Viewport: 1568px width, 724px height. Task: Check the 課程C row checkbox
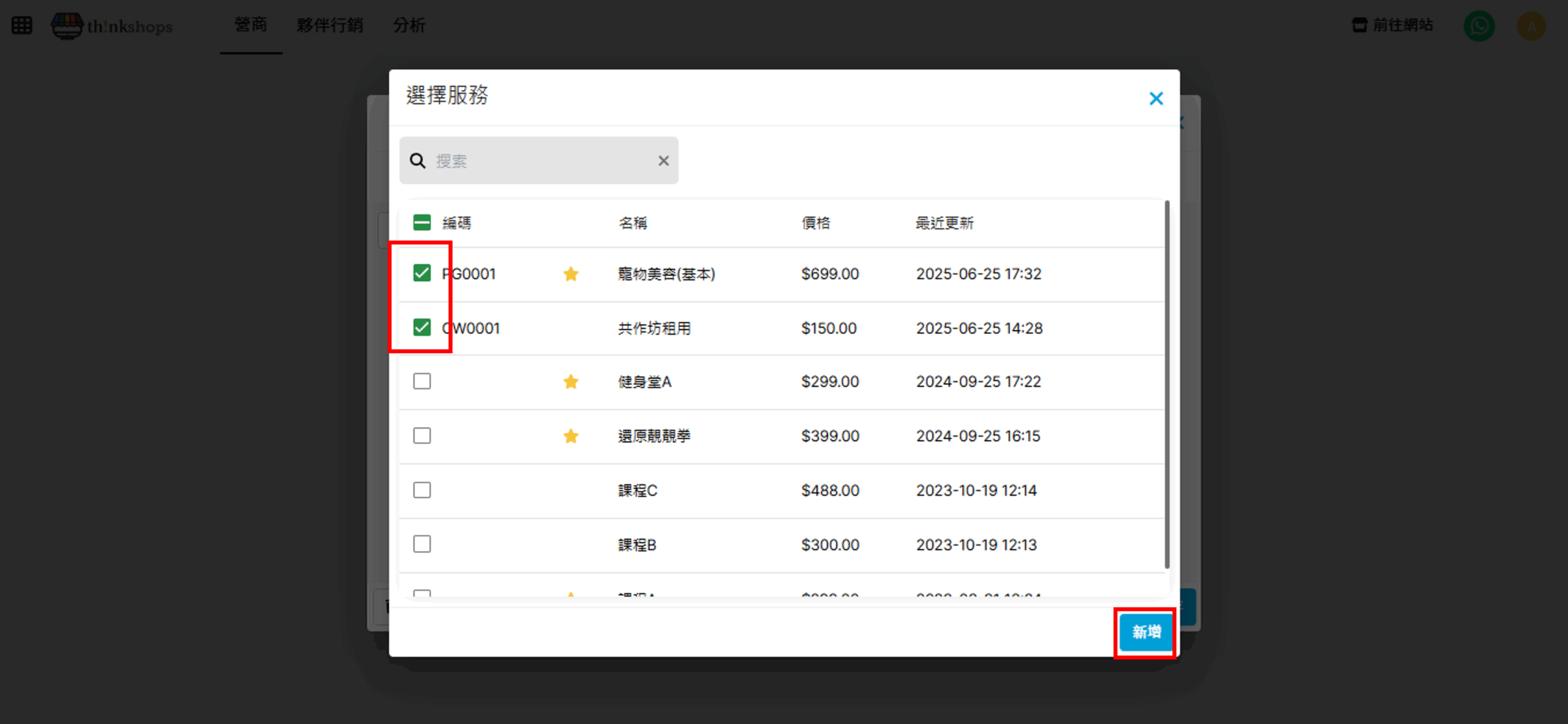click(422, 490)
